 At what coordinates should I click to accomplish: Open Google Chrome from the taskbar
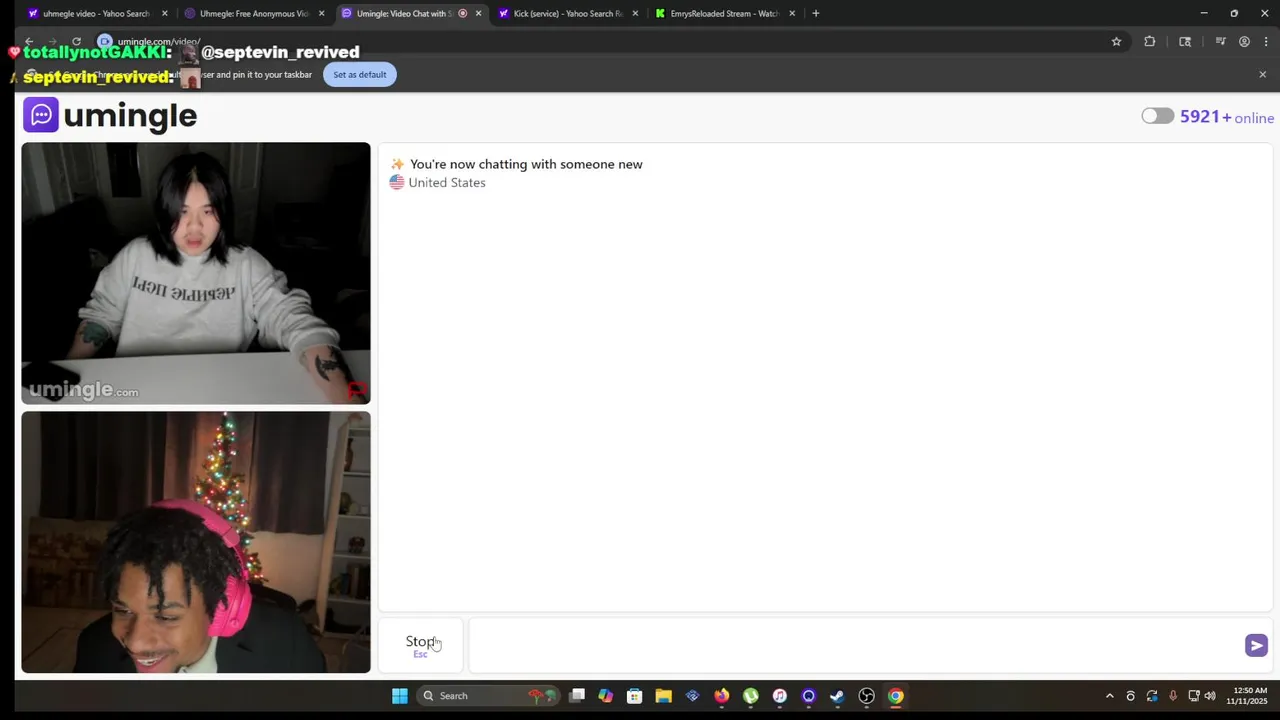pos(896,696)
